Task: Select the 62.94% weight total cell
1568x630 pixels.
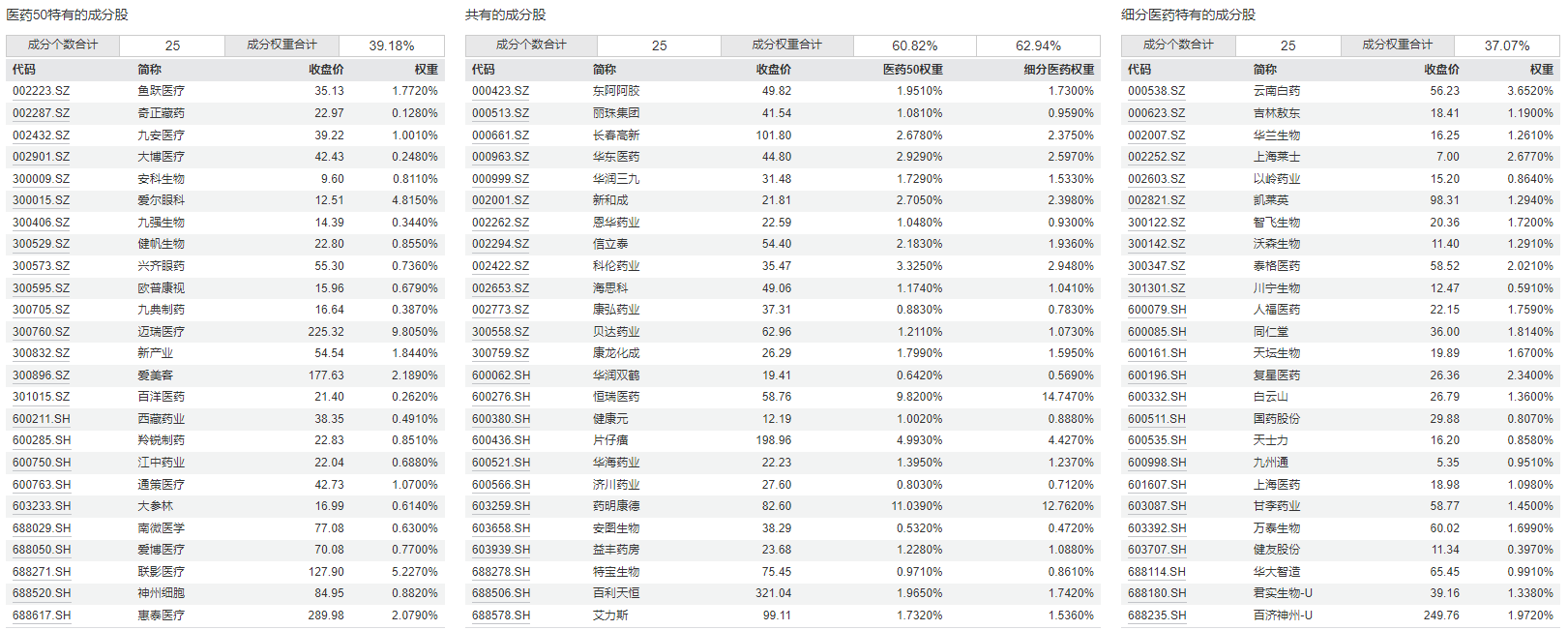Action: 1038,45
